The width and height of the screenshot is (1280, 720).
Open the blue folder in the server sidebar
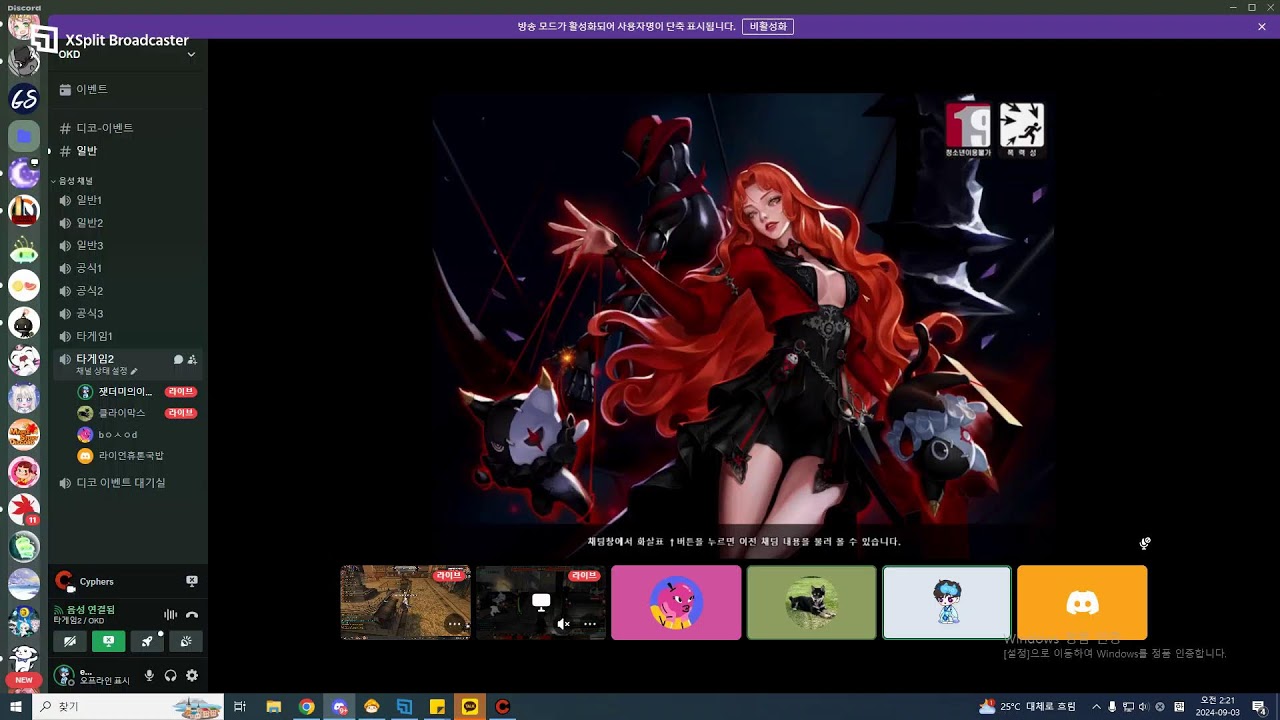(x=24, y=135)
